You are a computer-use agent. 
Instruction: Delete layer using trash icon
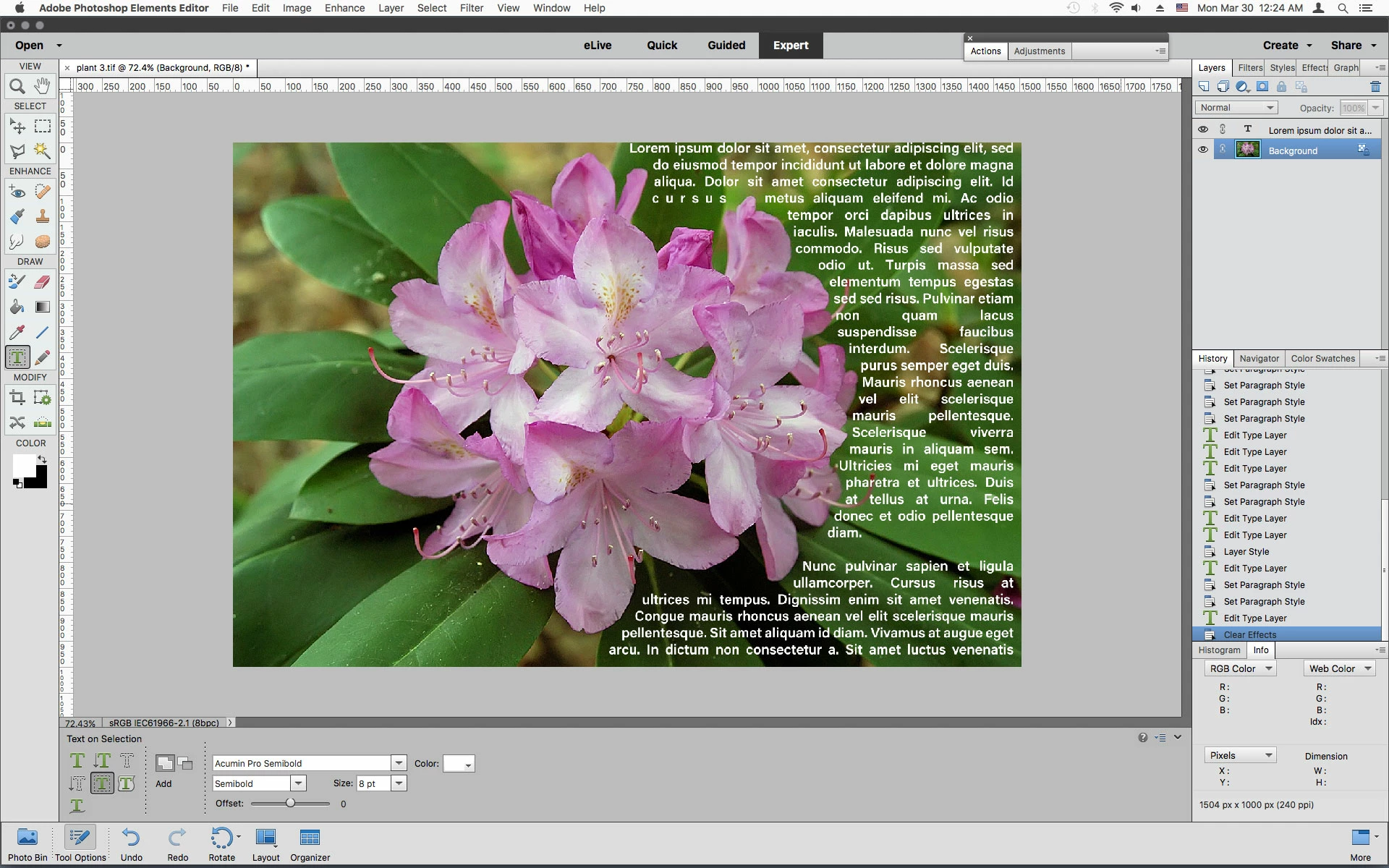coord(1375,87)
